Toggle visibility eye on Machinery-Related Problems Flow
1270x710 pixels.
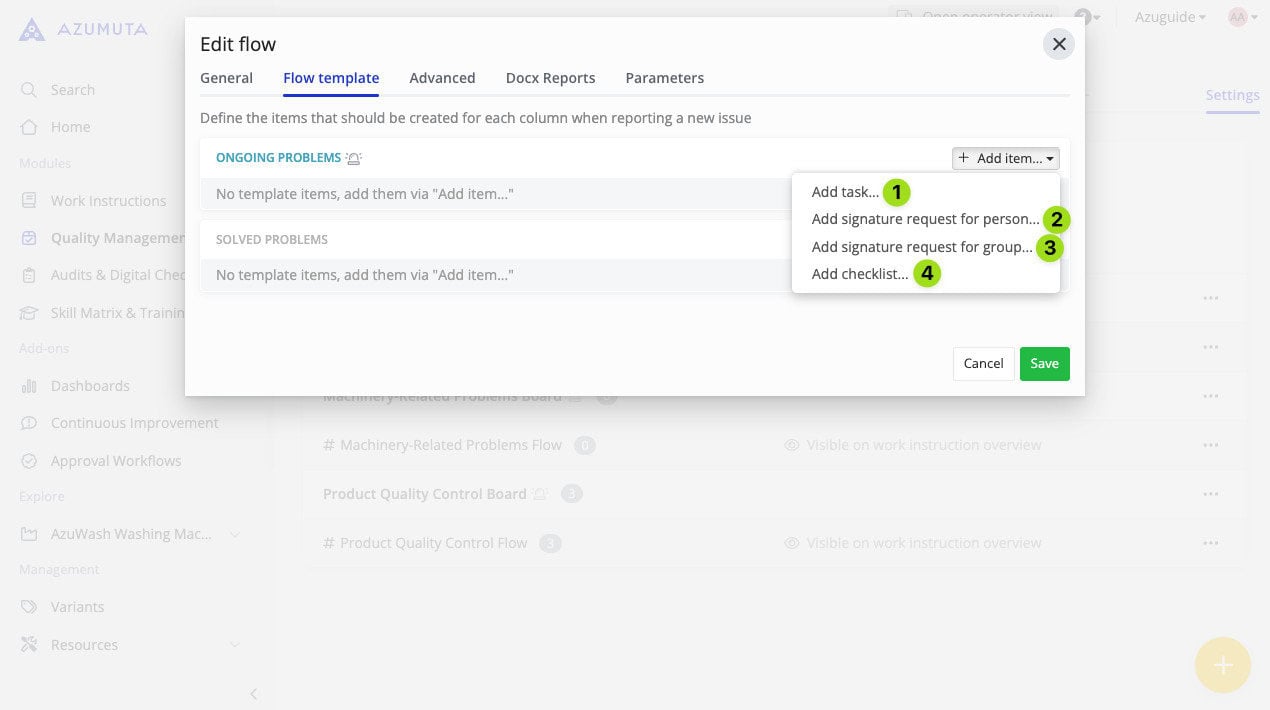792,445
